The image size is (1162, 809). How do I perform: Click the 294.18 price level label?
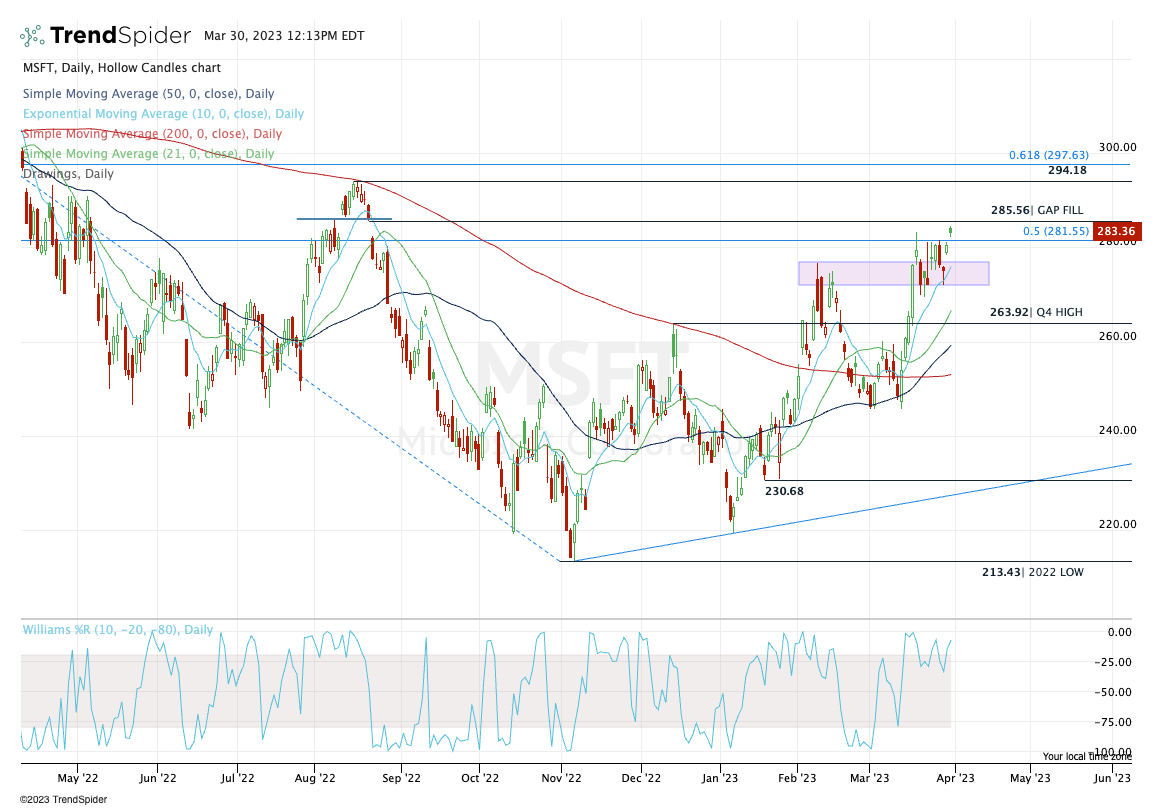pyautogui.click(x=1067, y=170)
